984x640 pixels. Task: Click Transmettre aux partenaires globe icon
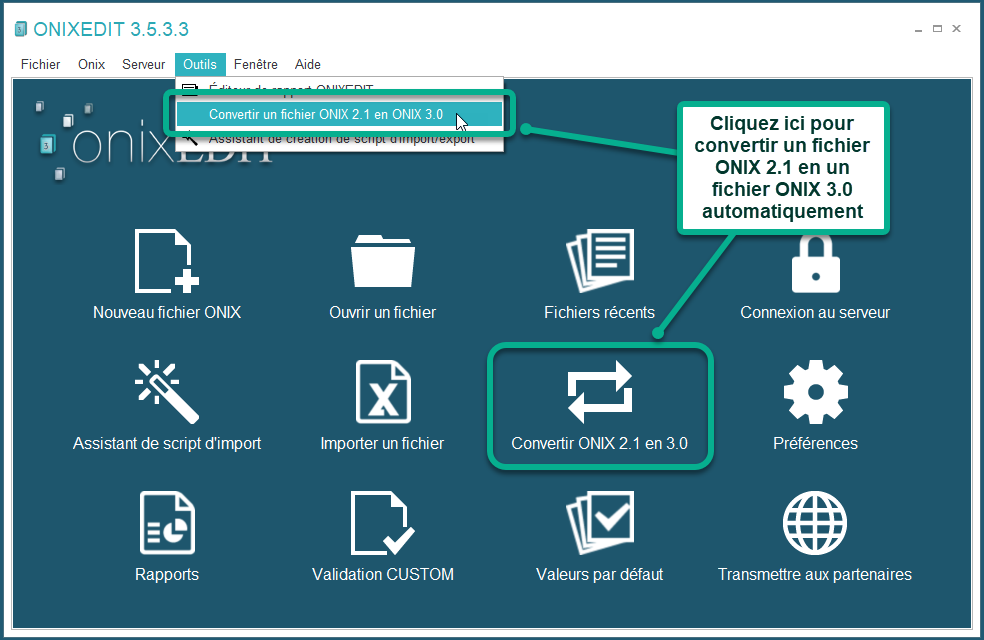[x=815, y=522]
